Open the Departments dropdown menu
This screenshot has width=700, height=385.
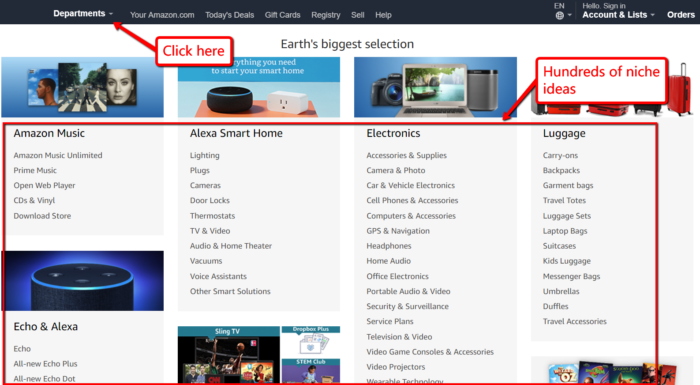click(83, 13)
